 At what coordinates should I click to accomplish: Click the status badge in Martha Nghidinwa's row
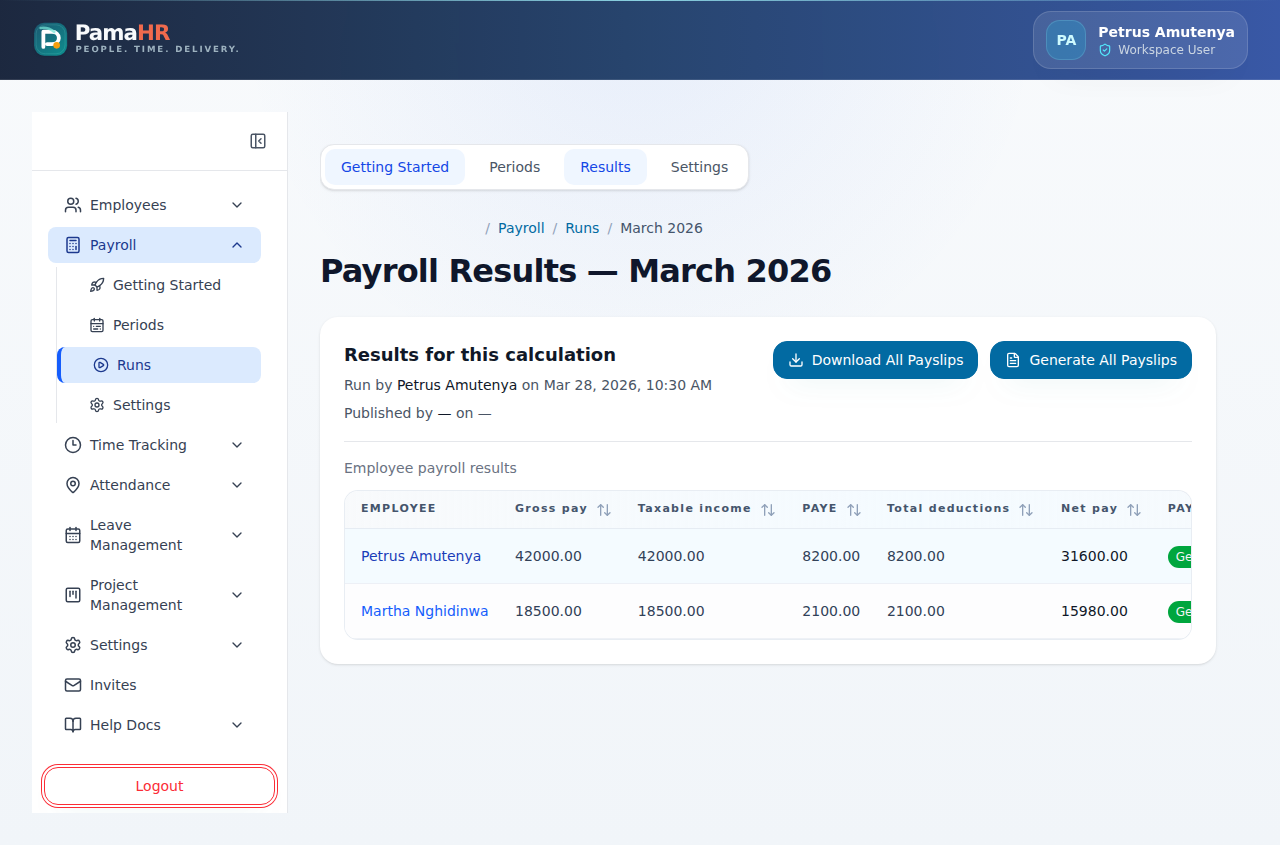(1180, 611)
